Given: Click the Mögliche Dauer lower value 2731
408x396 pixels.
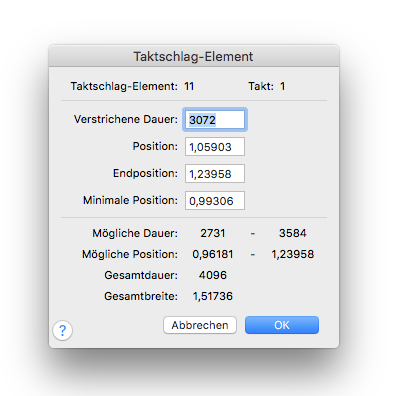Looking at the screenshot, I should 213,233.
